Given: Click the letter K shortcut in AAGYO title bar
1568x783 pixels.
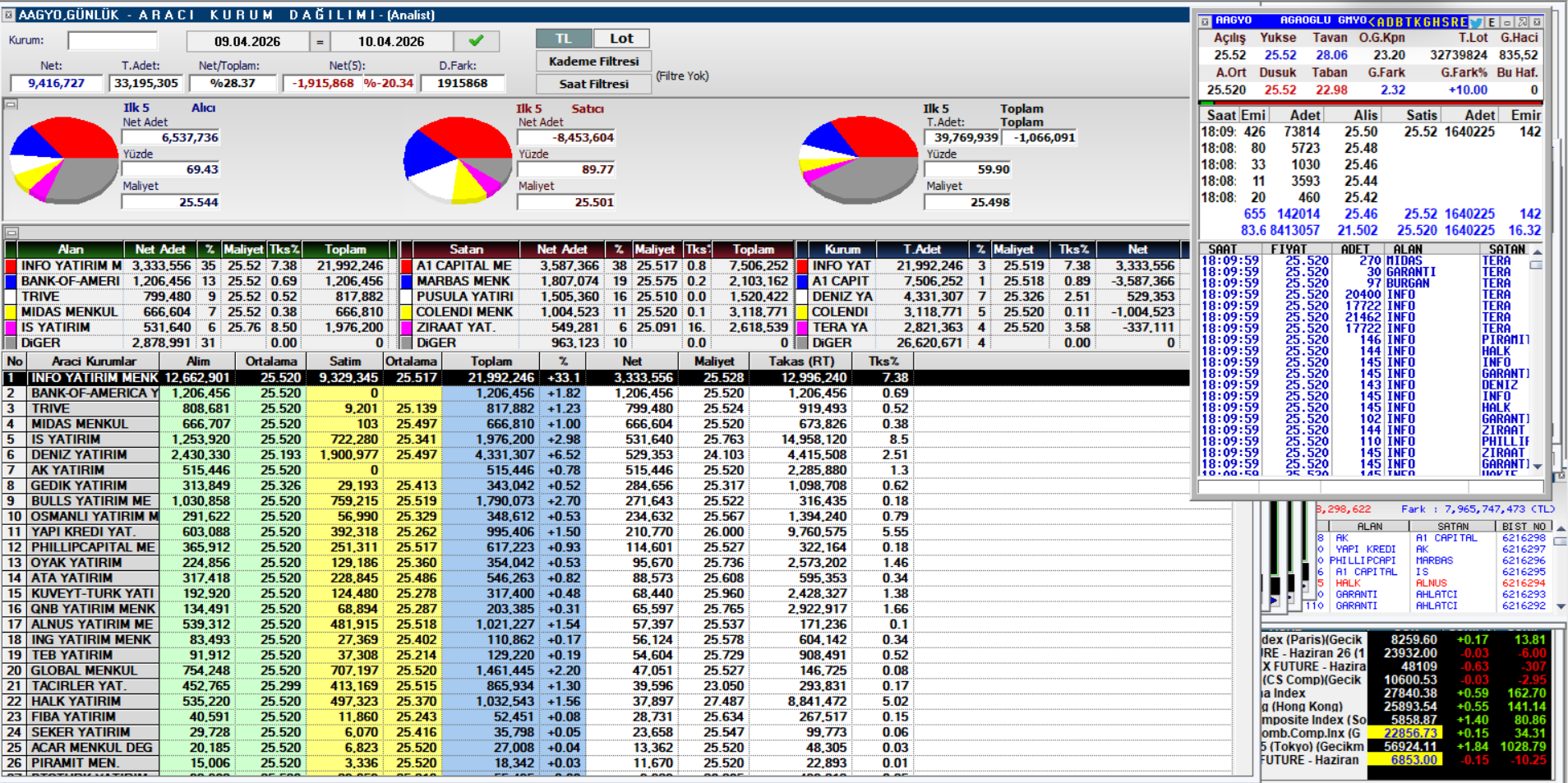Looking at the screenshot, I should coord(1419,22).
